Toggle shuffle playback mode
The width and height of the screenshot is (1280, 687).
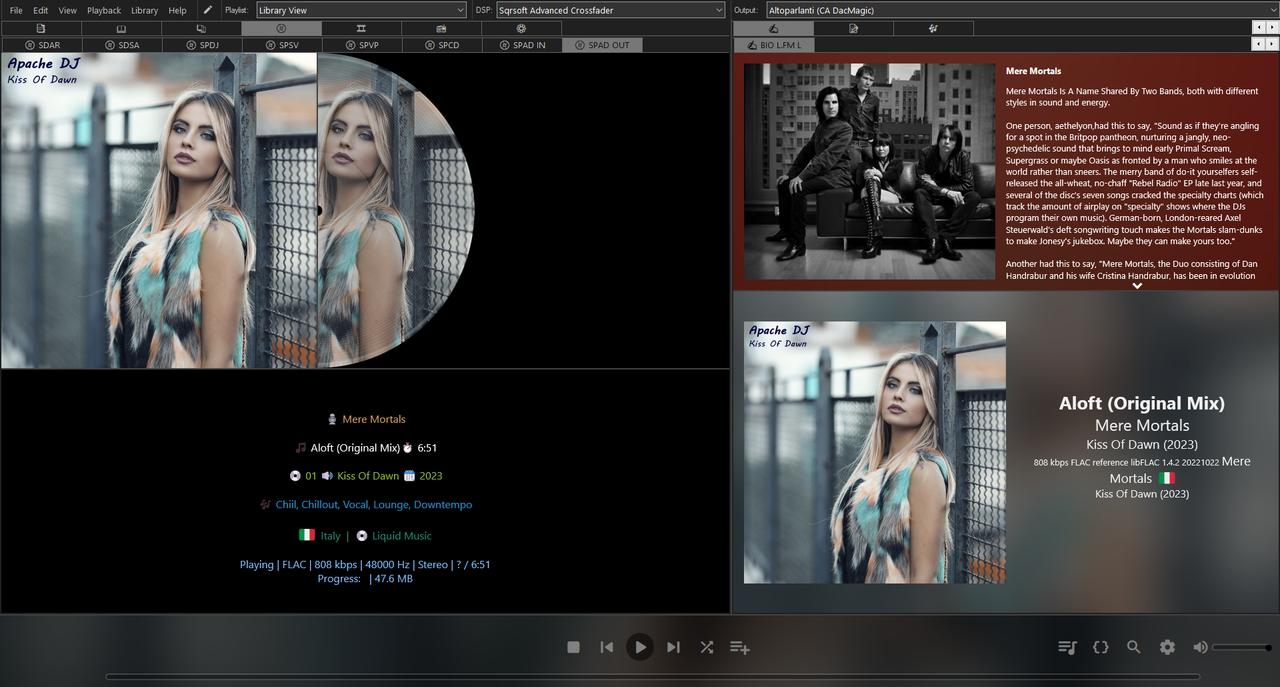click(707, 647)
